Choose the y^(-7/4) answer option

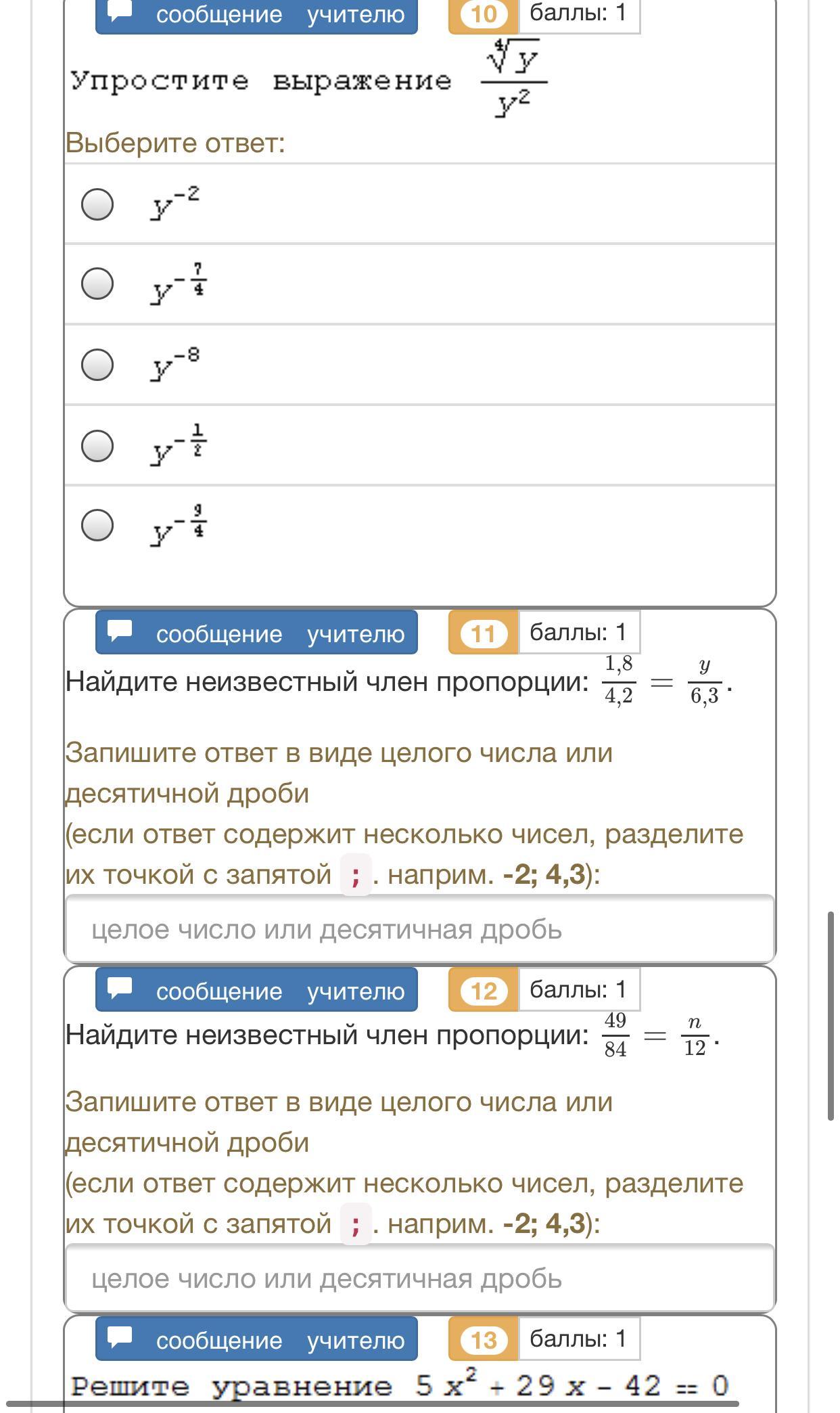coord(97,283)
